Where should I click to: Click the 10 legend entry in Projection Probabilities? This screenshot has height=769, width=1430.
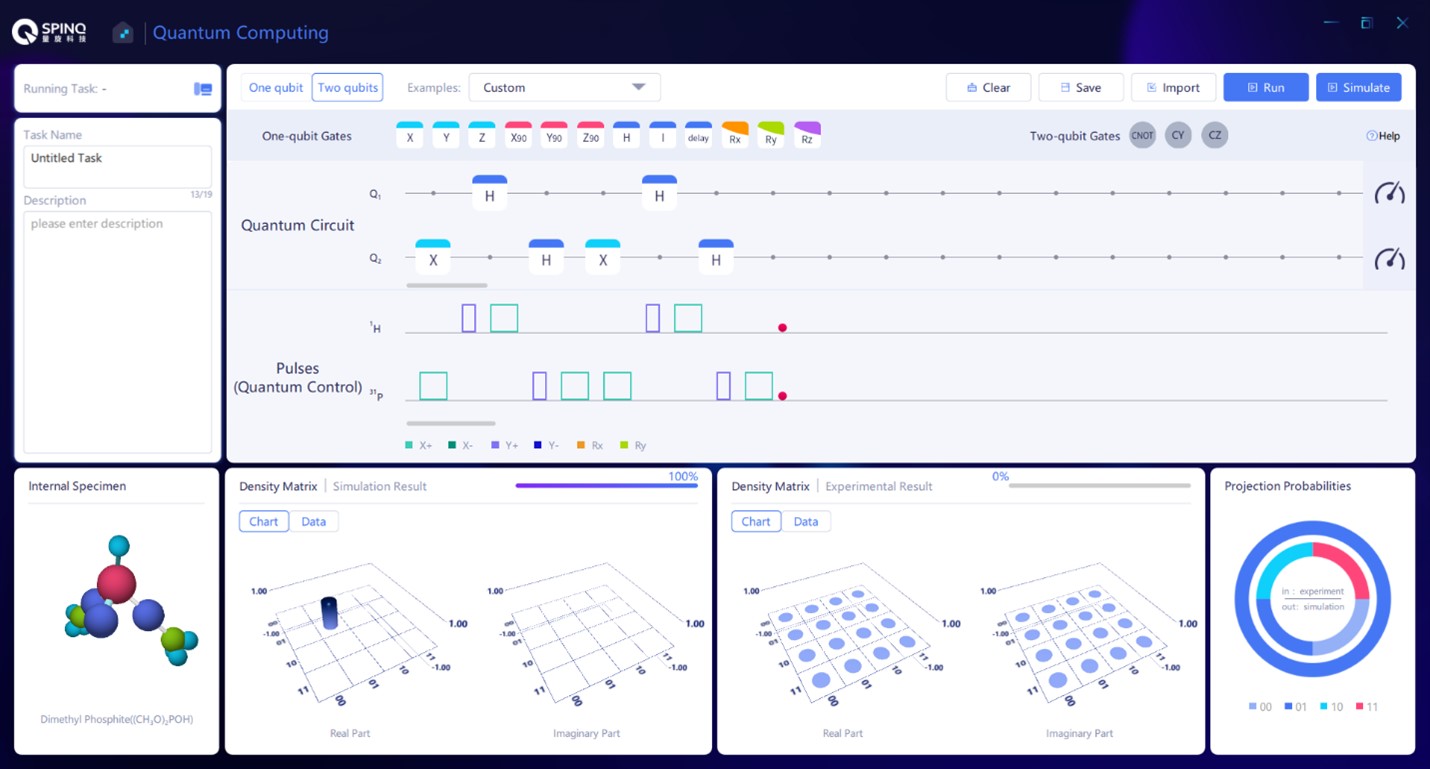pos(1331,707)
